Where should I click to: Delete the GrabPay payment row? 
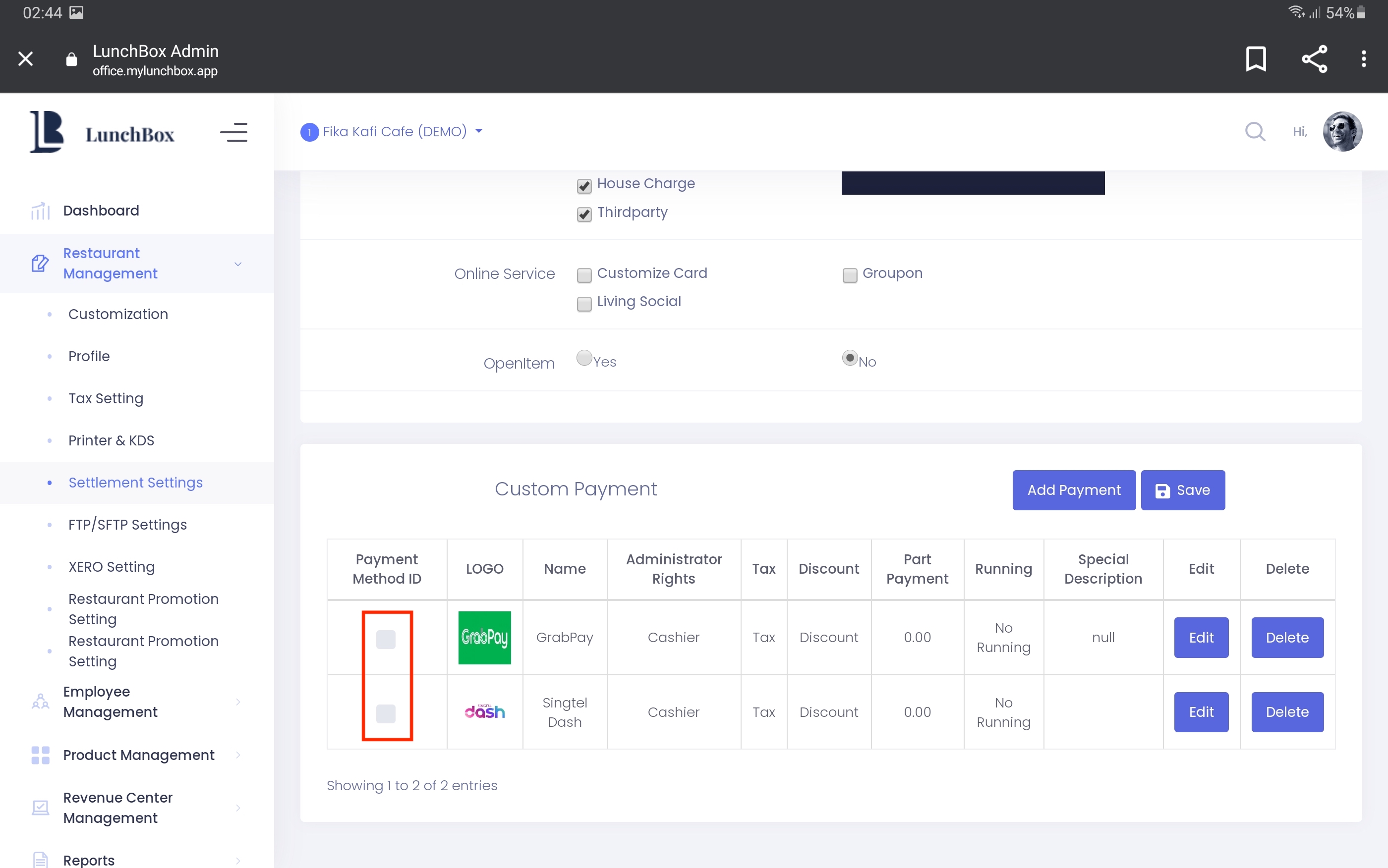1287,637
